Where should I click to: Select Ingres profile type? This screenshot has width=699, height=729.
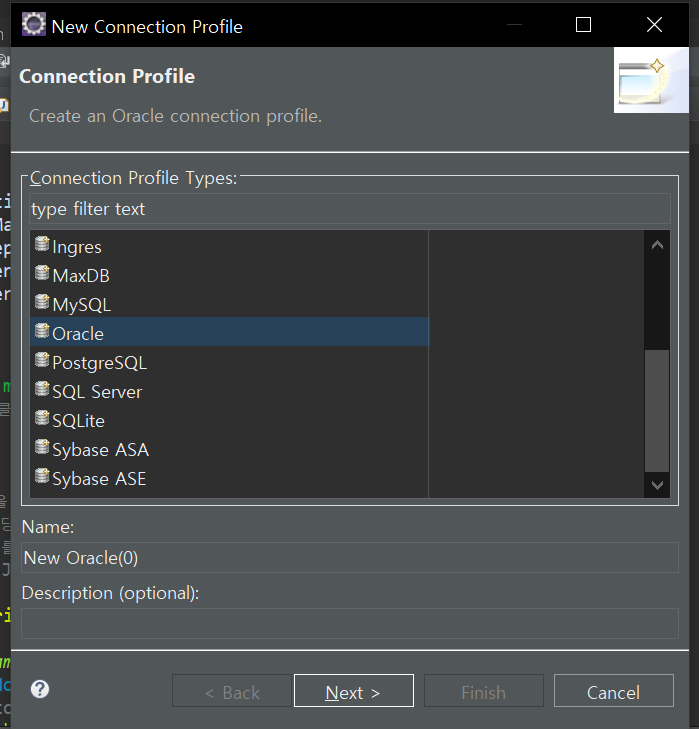pyautogui.click(x=229, y=247)
